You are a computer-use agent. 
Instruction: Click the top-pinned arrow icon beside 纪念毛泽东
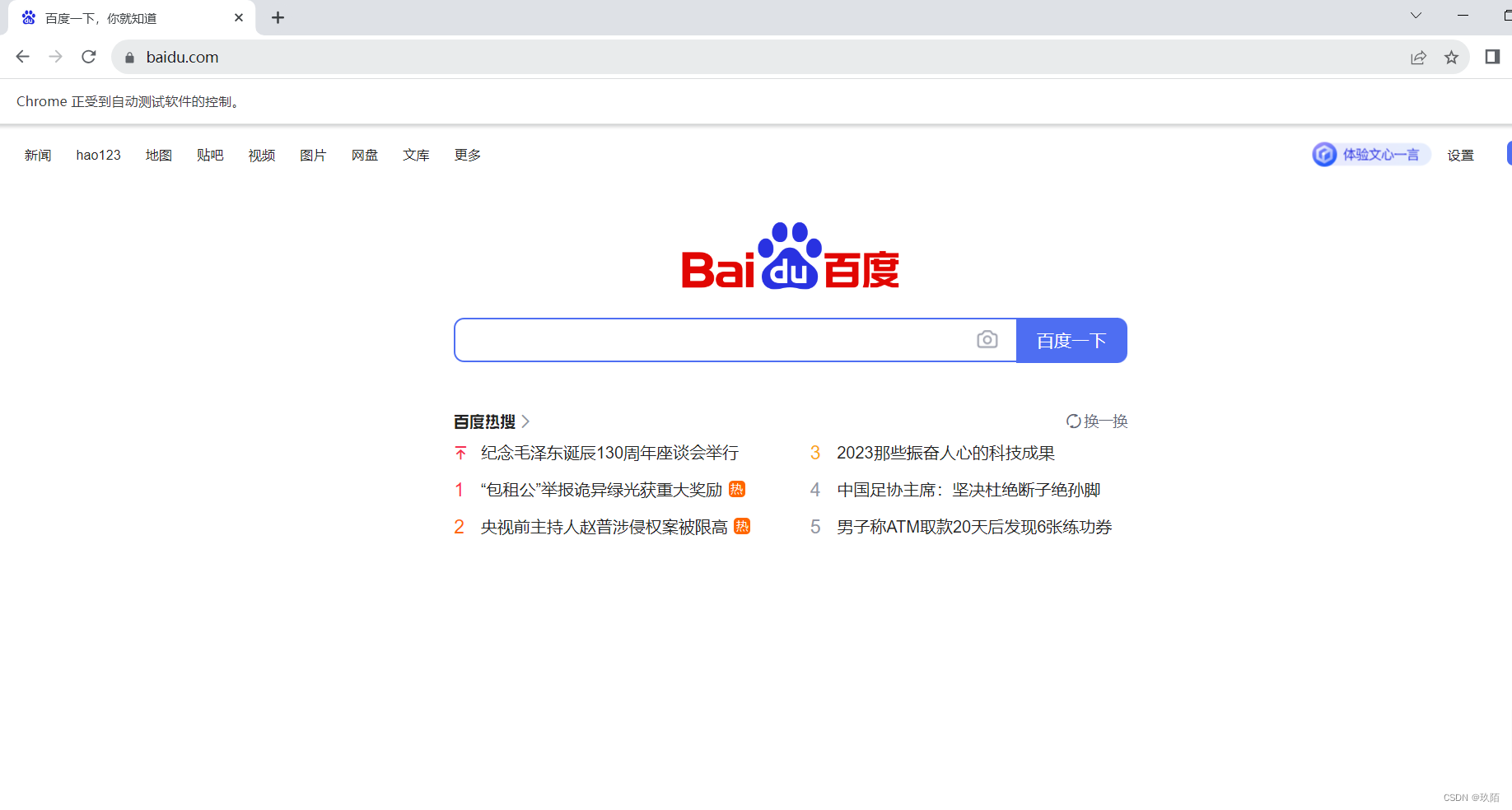460,454
